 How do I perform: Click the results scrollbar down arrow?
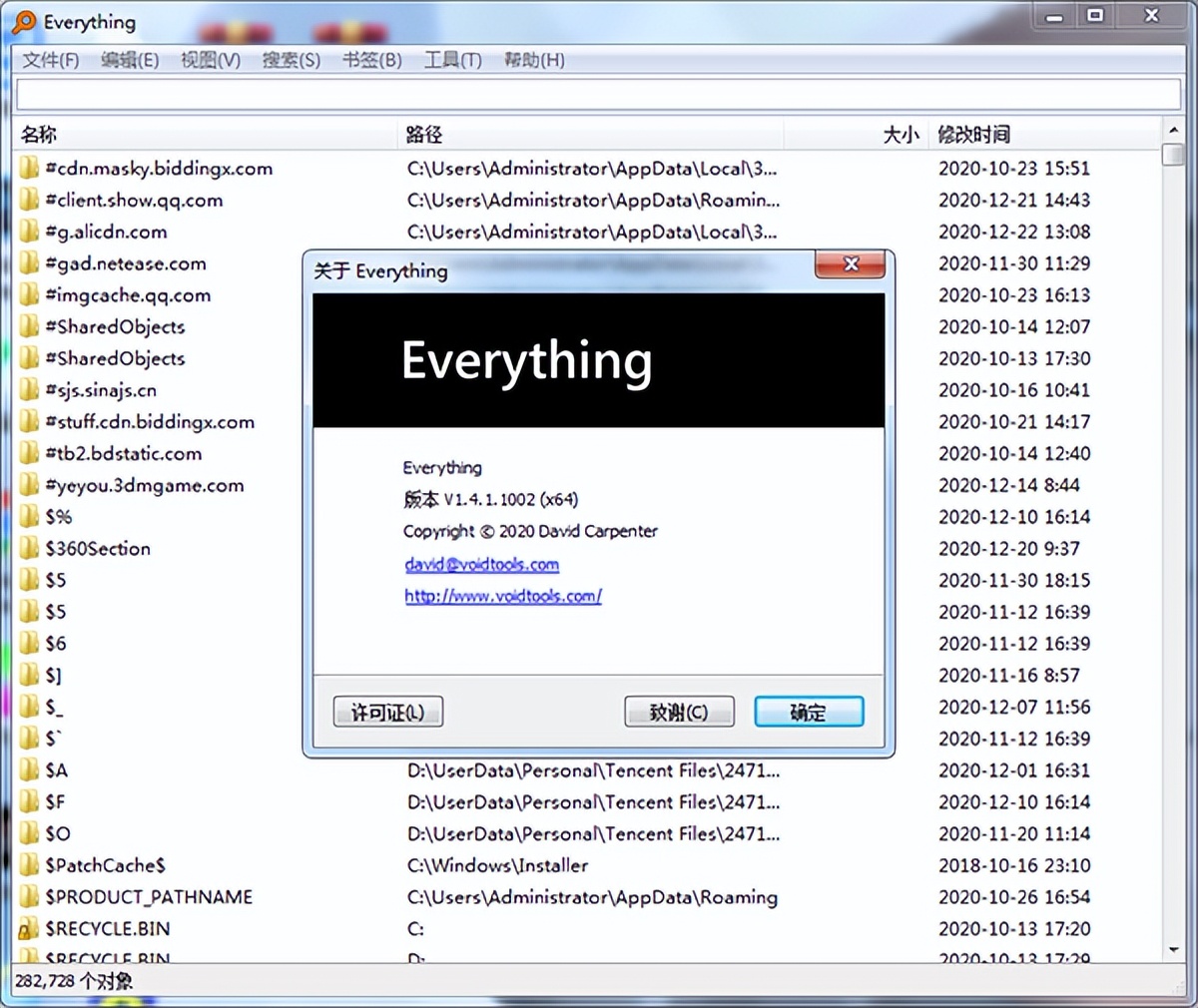click(1173, 951)
